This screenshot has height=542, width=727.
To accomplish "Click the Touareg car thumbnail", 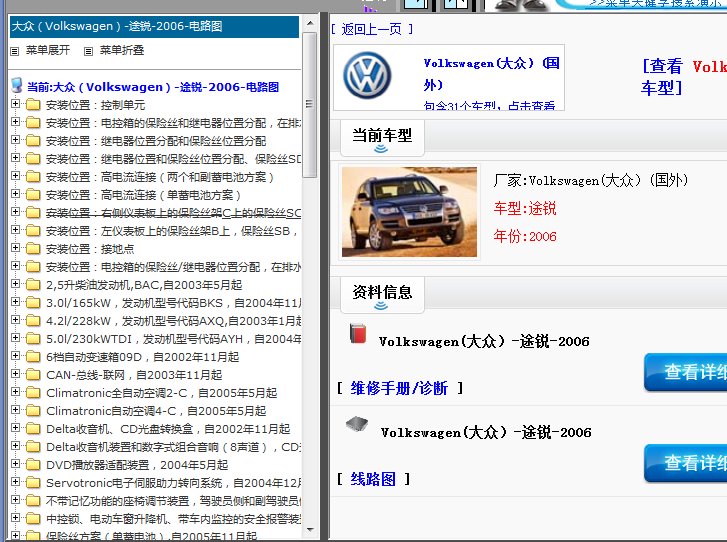I will (409, 212).
